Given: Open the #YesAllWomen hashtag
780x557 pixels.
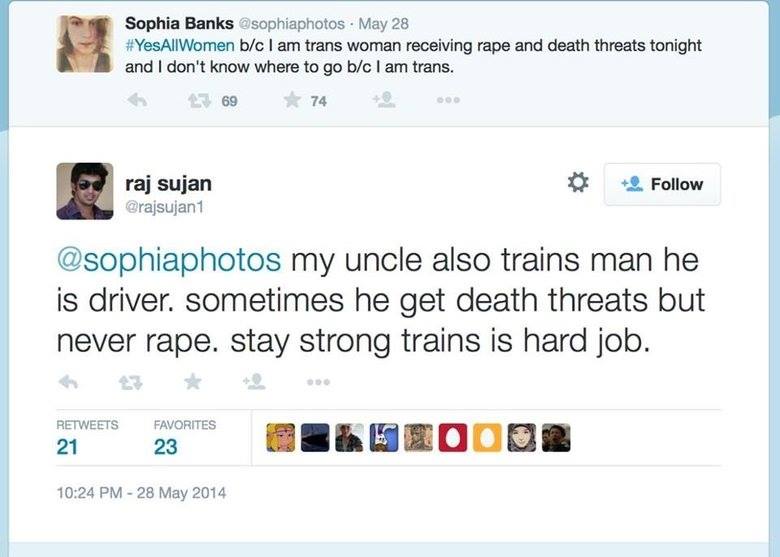Looking at the screenshot, I should click(x=180, y=45).
